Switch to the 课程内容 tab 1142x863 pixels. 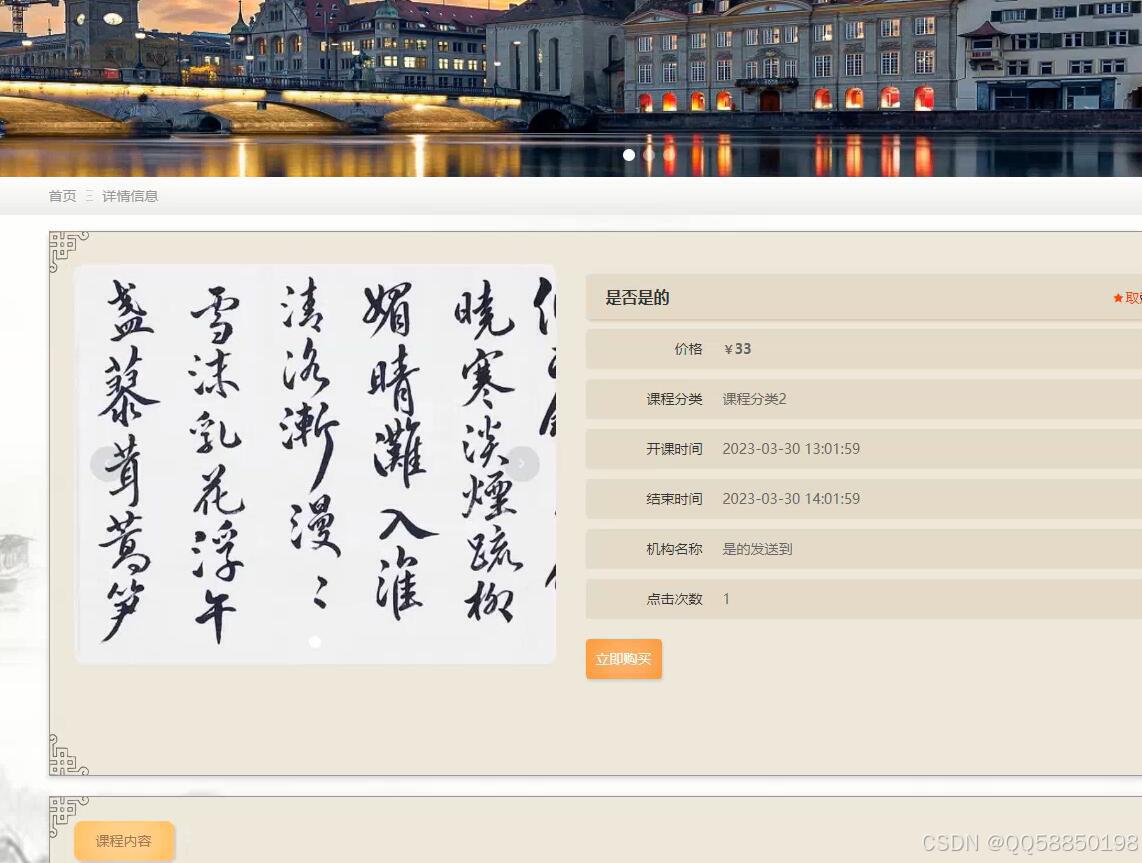[x=123, y=841]
